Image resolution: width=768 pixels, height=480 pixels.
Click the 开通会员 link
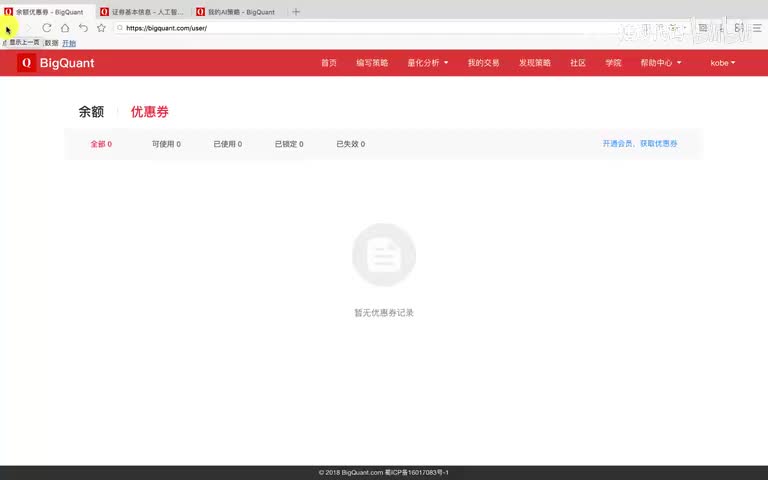617,144
